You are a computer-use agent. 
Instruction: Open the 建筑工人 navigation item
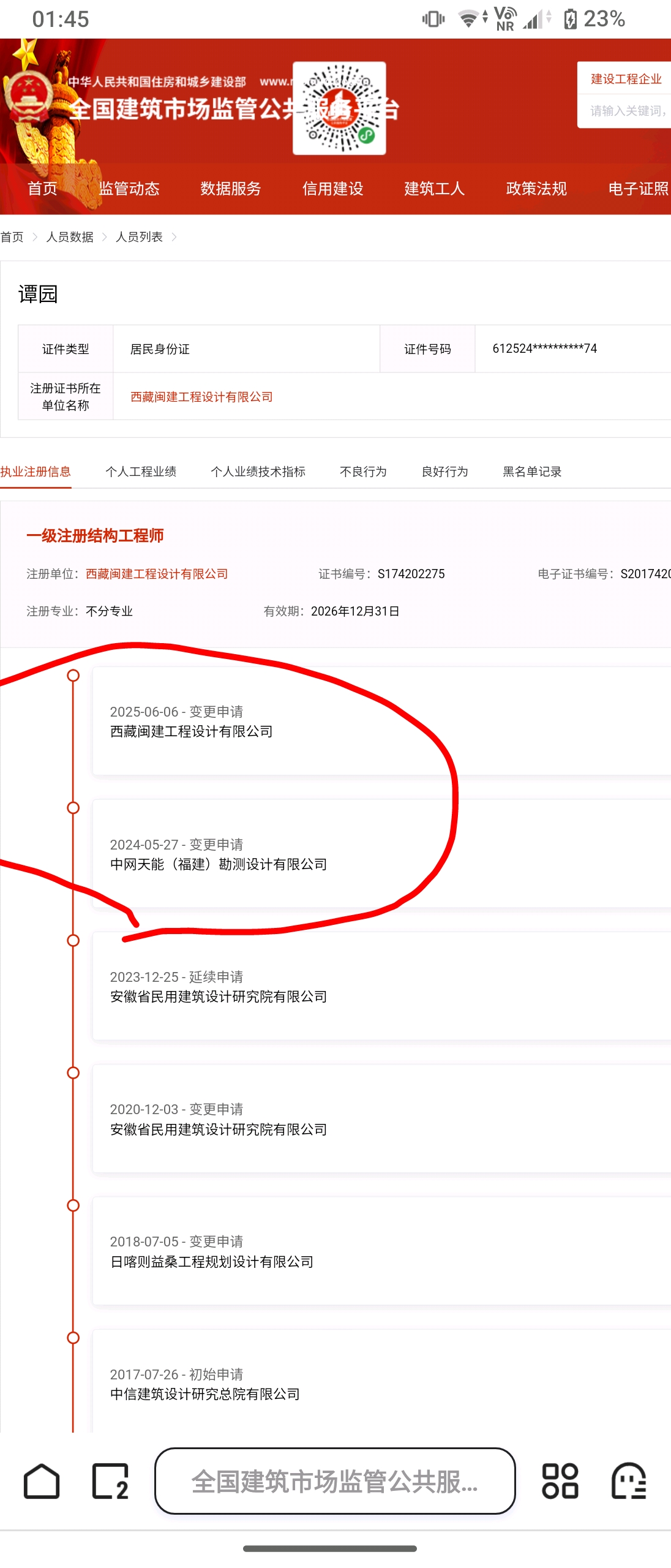pos(435,189)
